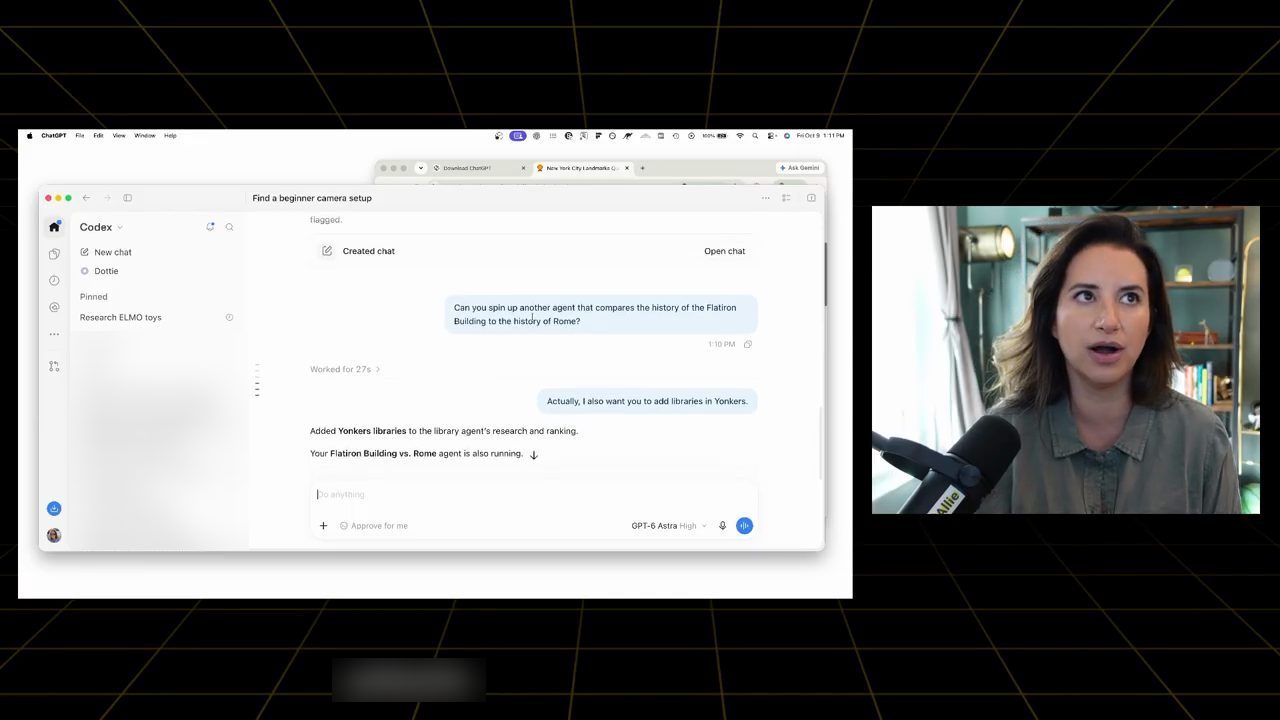
Task: Open the GPT-6 Astra High model selector
Action: pyautogui.click(x=668, y=526)
